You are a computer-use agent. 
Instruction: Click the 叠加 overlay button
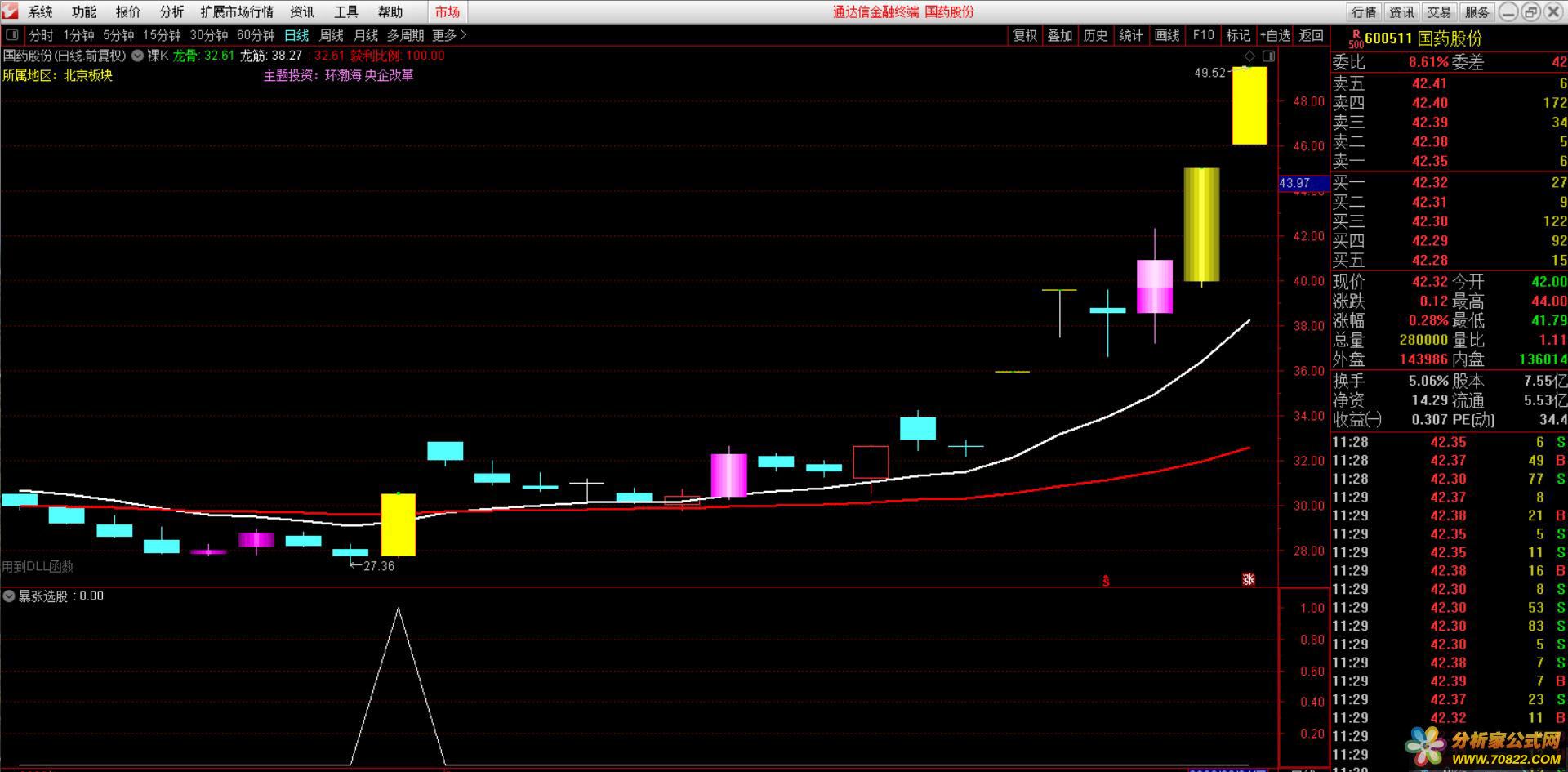tap(1060, 35)
